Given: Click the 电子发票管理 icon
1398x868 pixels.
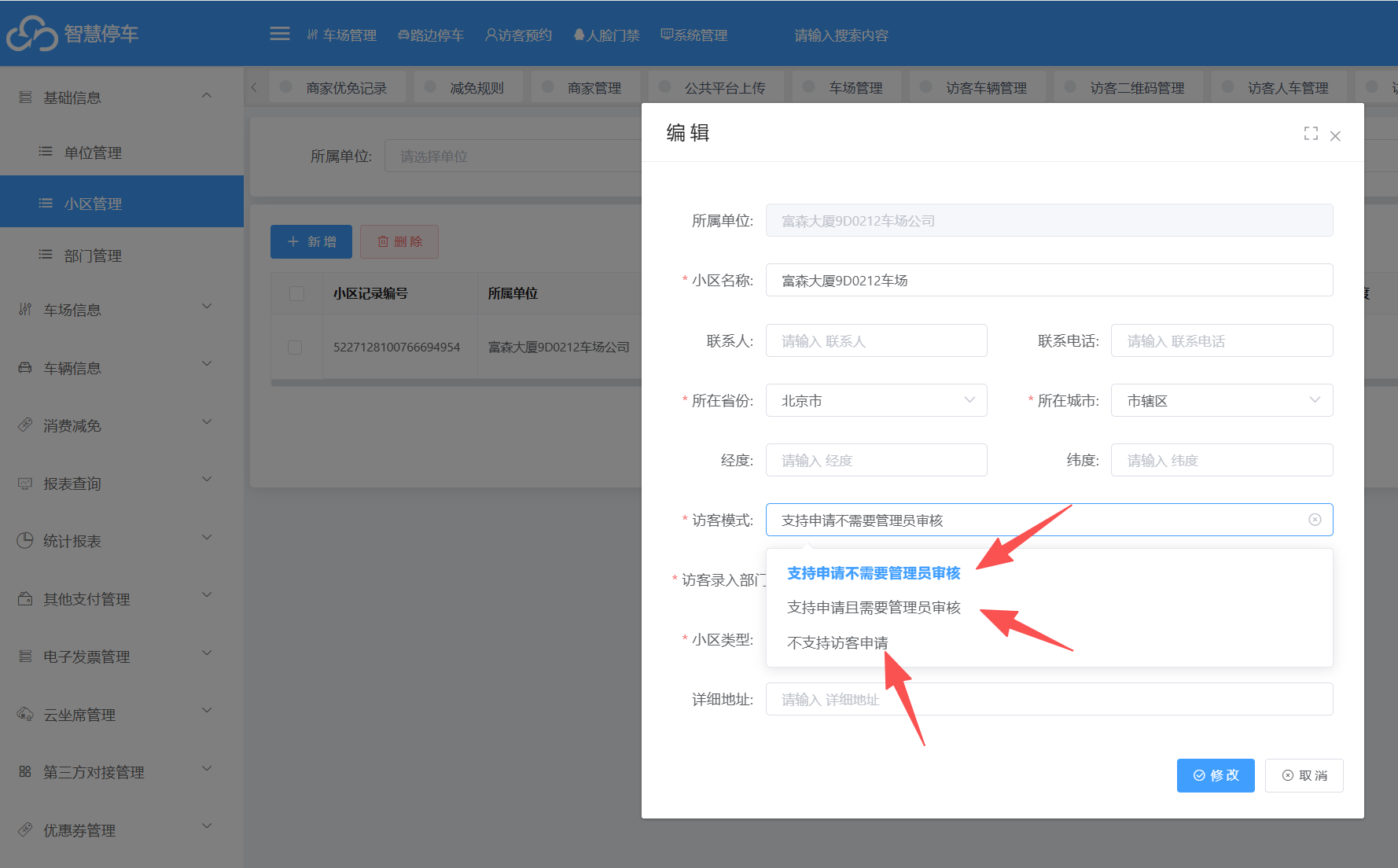Looking at the screenshot, I should point(25,656).
